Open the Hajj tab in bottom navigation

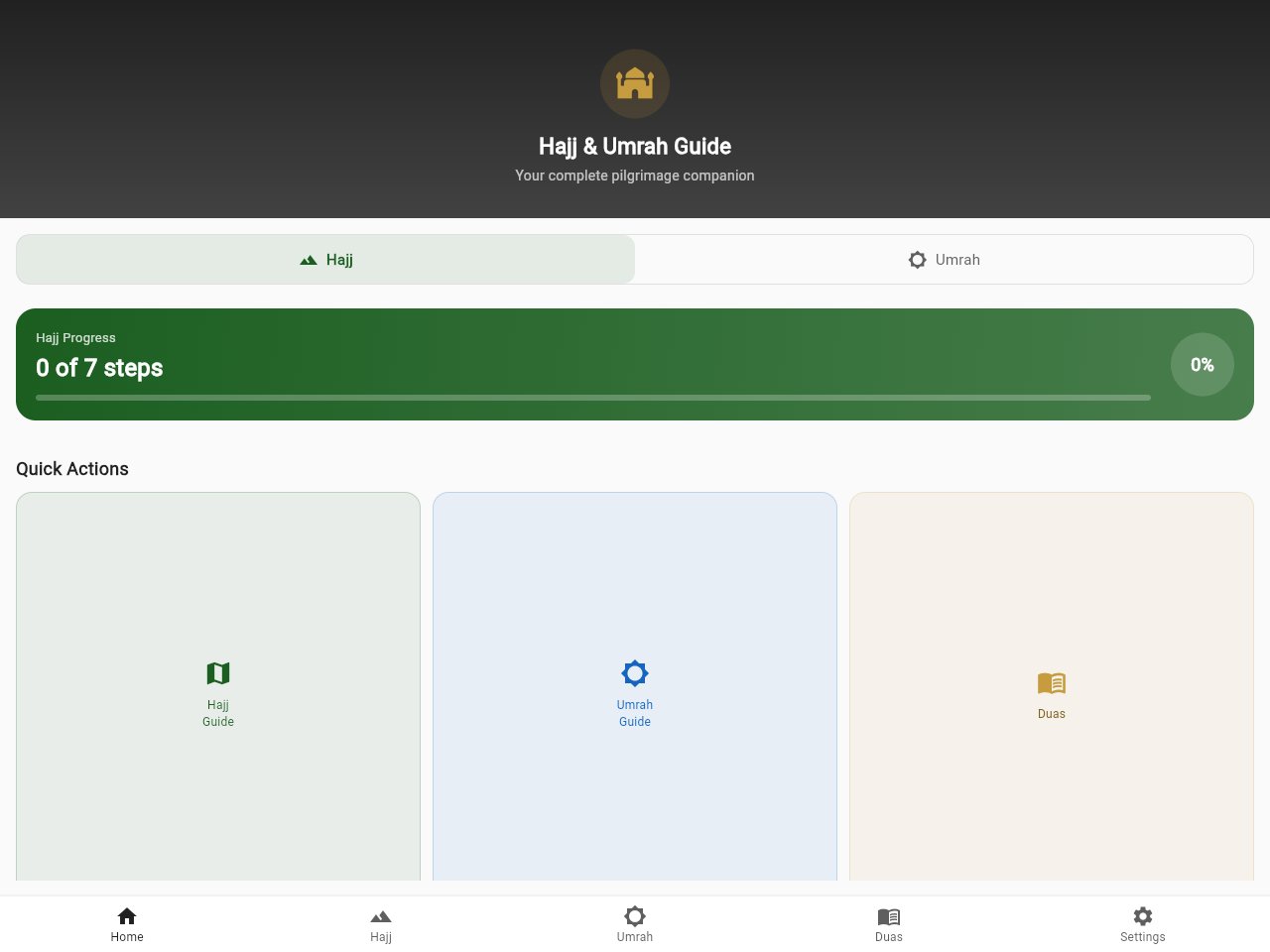coord(381,924)
